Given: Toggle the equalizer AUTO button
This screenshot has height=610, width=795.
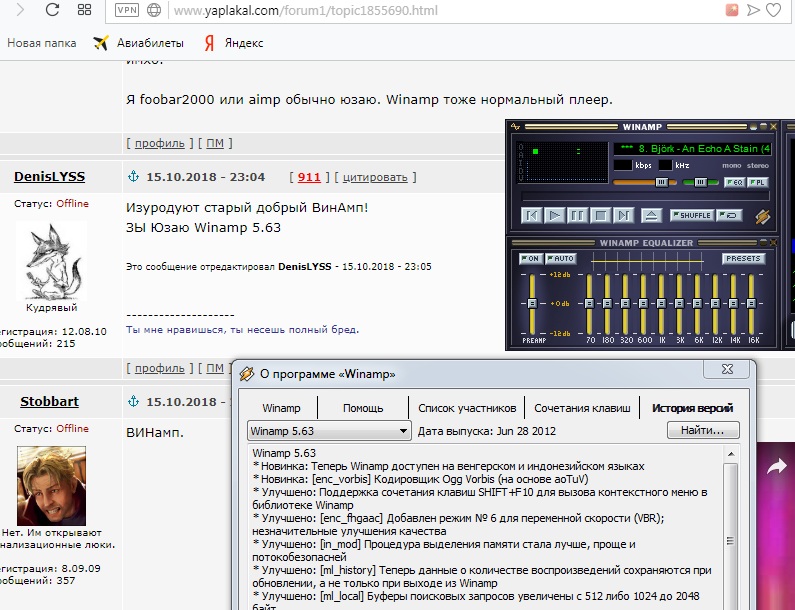Looking at the screenshot, I should pyautogui.click(x=561, y=258).
